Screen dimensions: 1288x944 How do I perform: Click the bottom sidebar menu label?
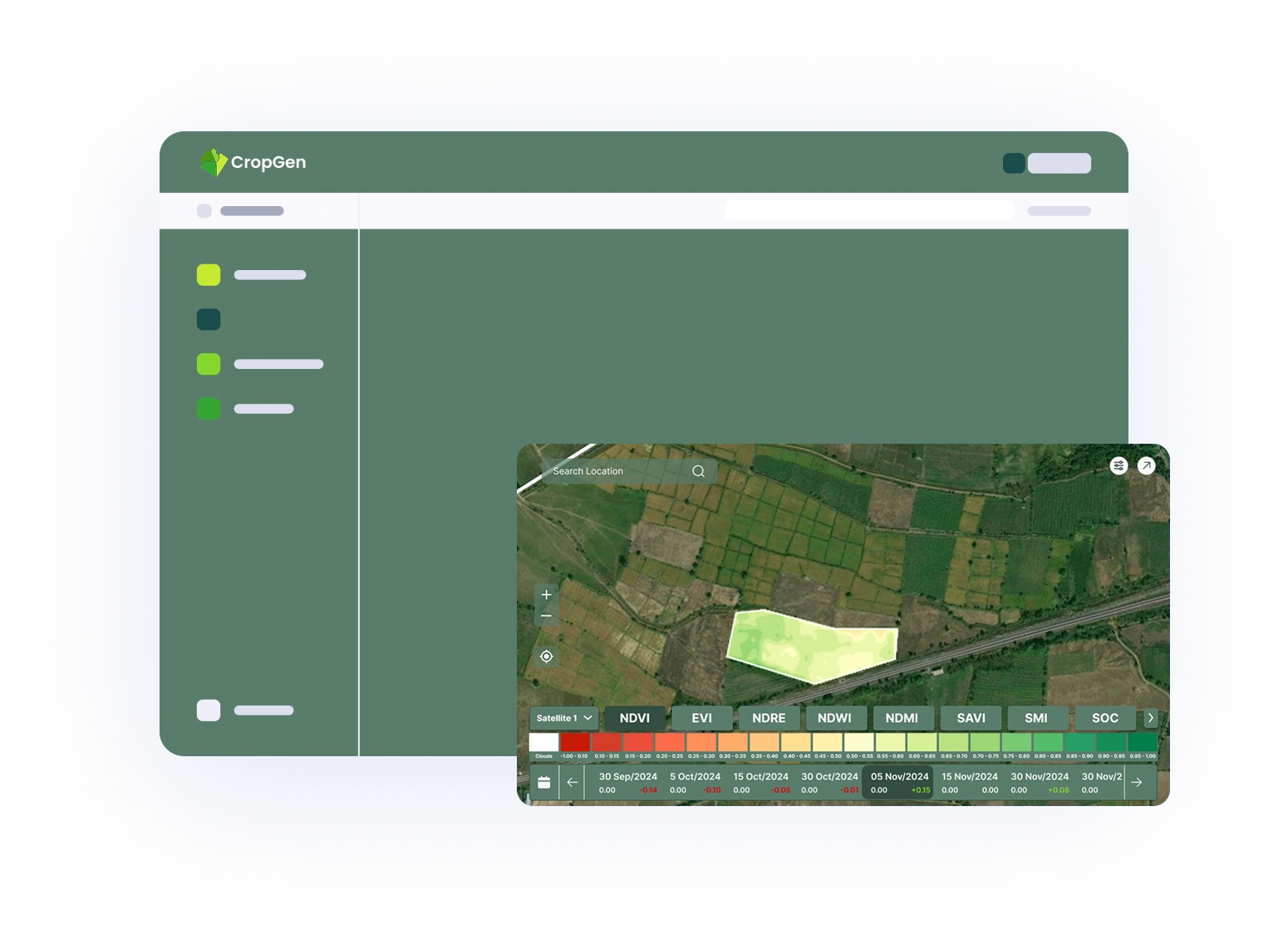click(264, 710)
